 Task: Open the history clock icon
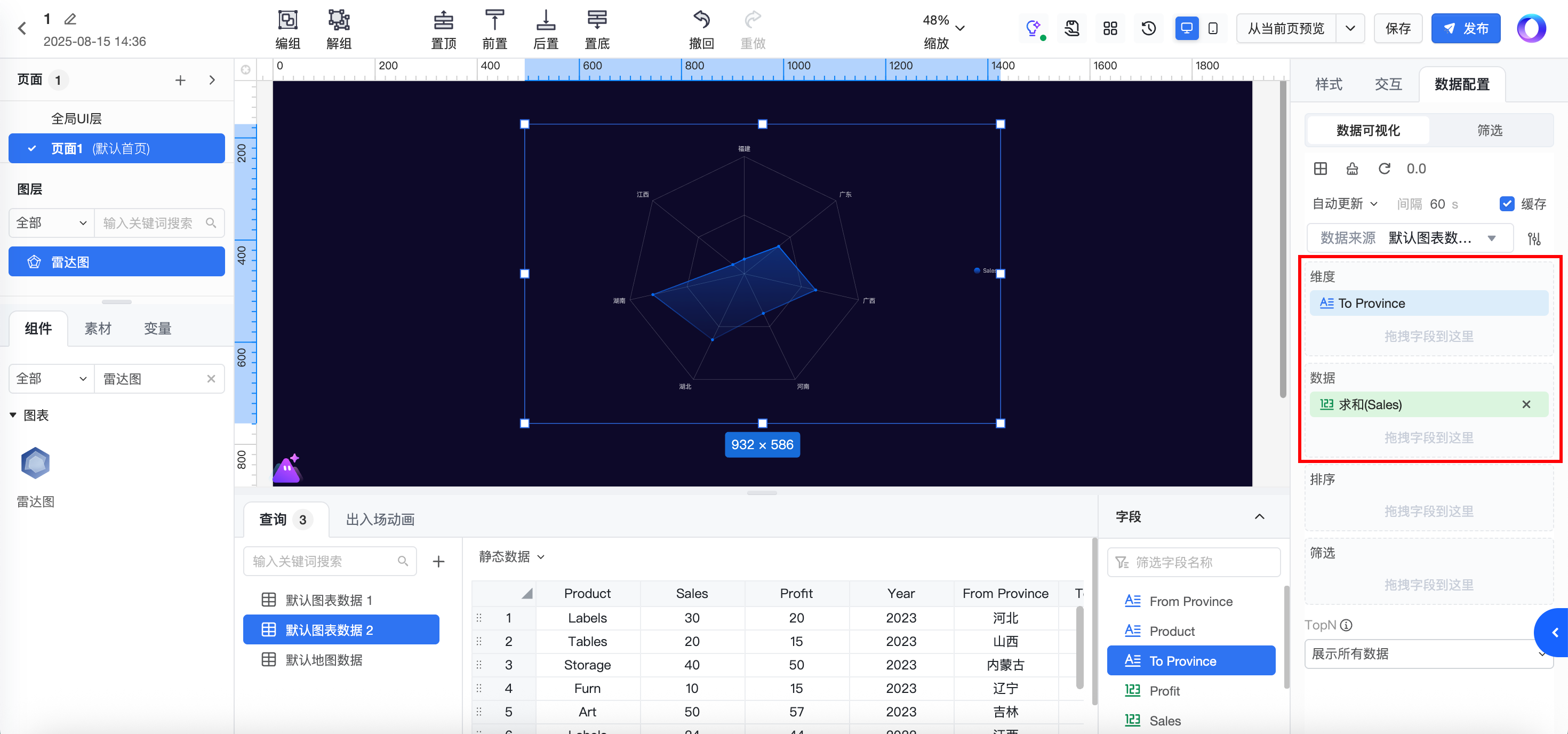coord(1149,29)
